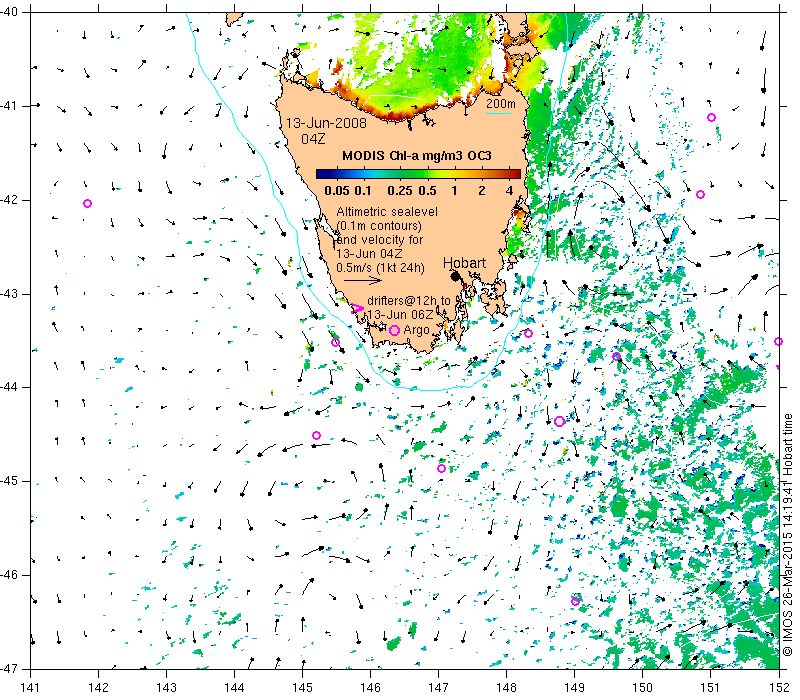The image size is (800, 700).
Task: Click the '150' longitude axis label
Action: point(643,687)
